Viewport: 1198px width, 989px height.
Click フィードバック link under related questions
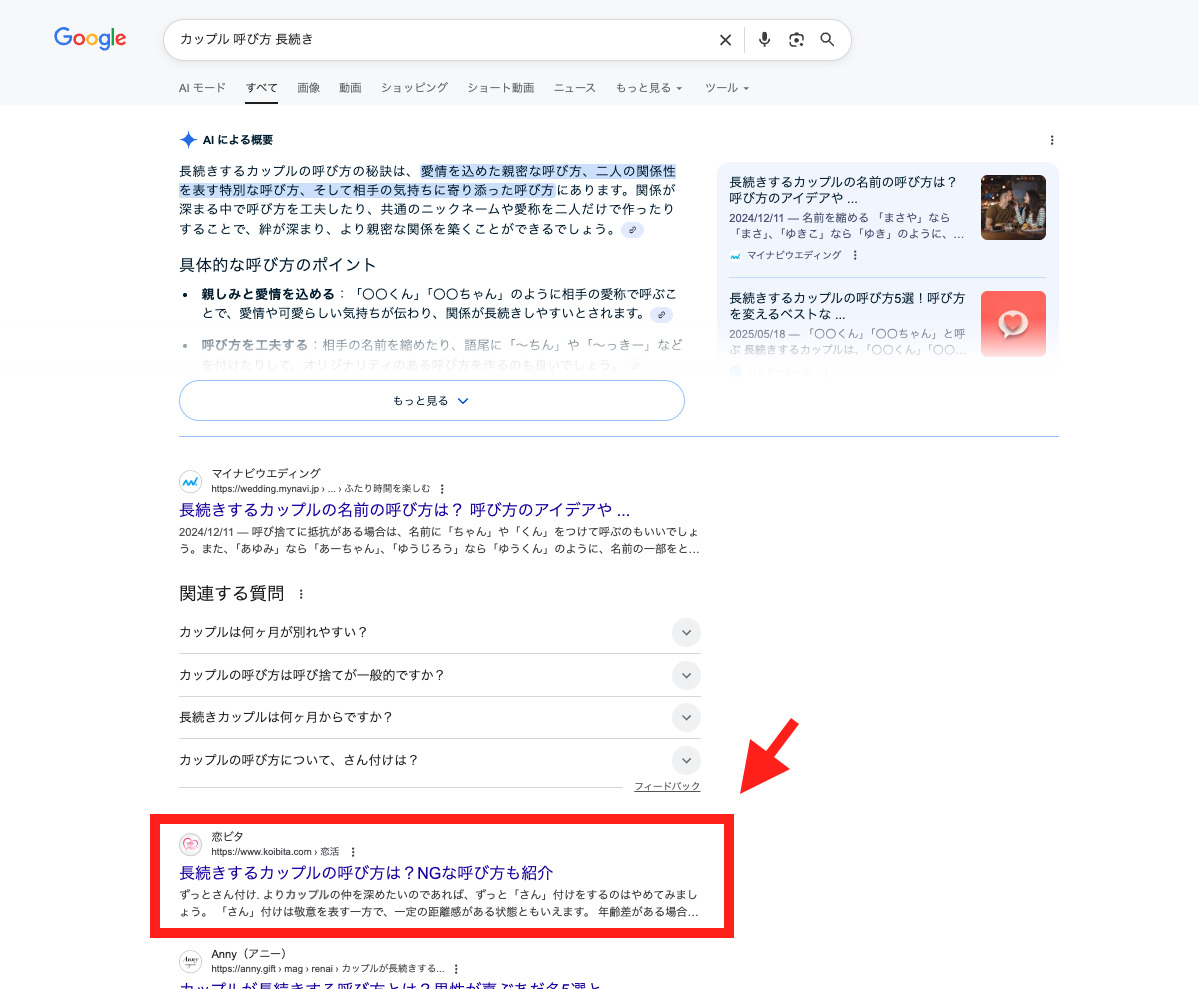(x=667, y=786)
